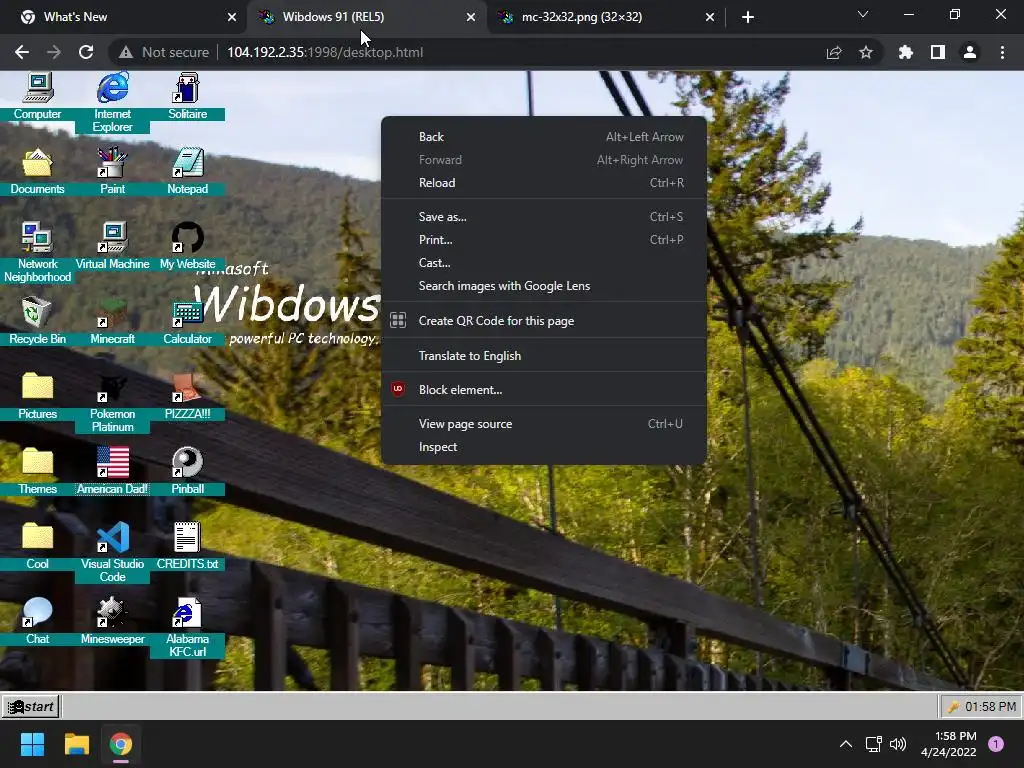This screenshot has height=768, width=1024.
Task: Open the notification center badge
Action: (x=996, y=744)
